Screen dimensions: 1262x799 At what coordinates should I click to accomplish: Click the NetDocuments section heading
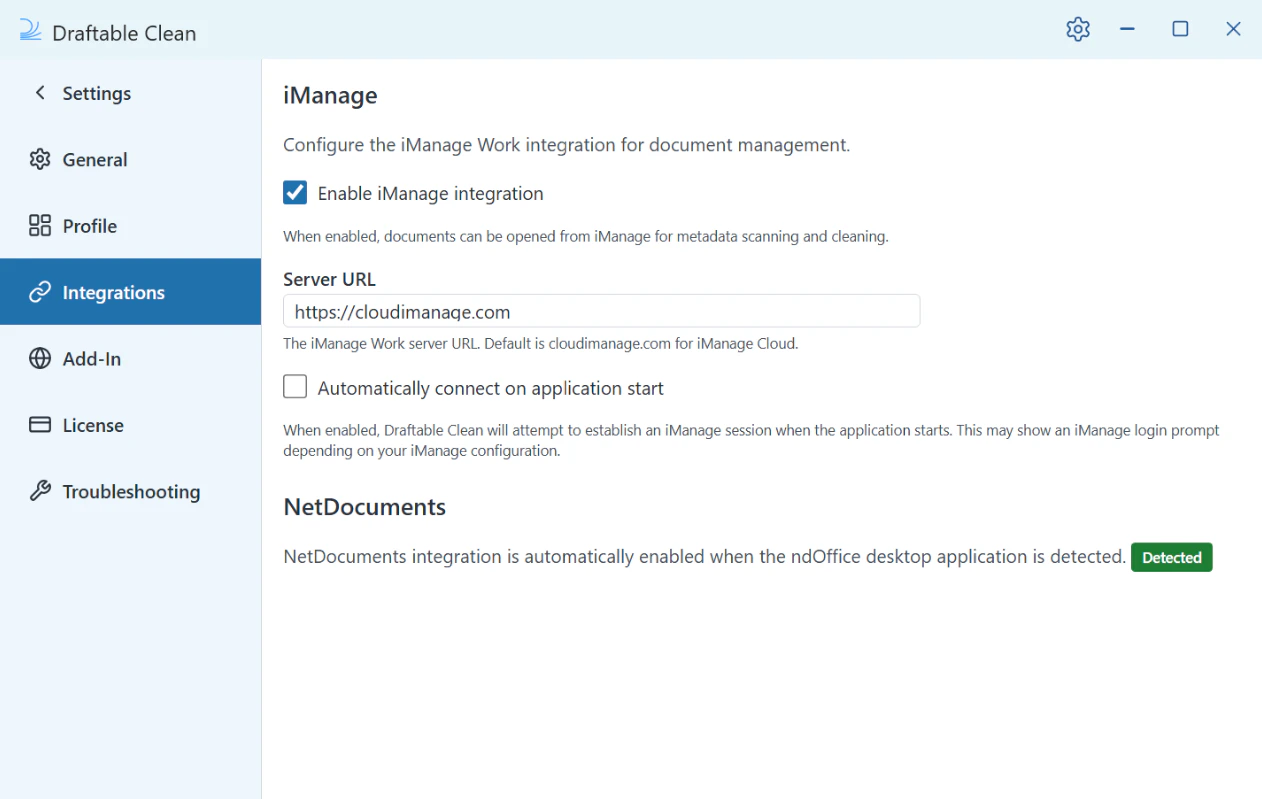coord(365,507)
